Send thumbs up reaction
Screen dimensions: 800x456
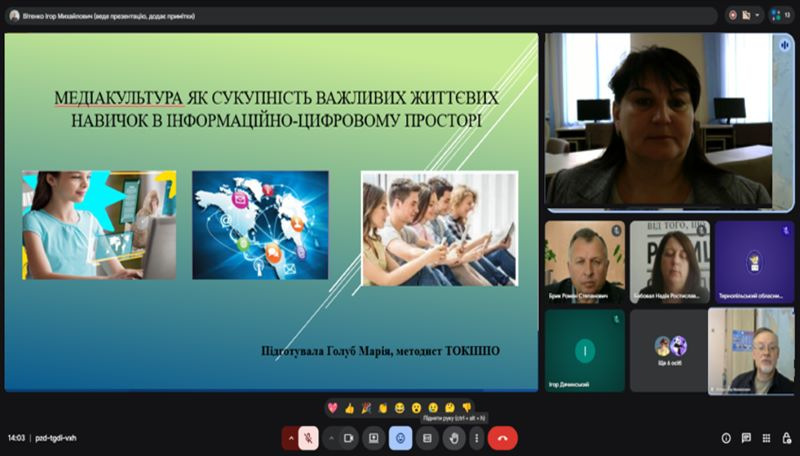[349, 408]
